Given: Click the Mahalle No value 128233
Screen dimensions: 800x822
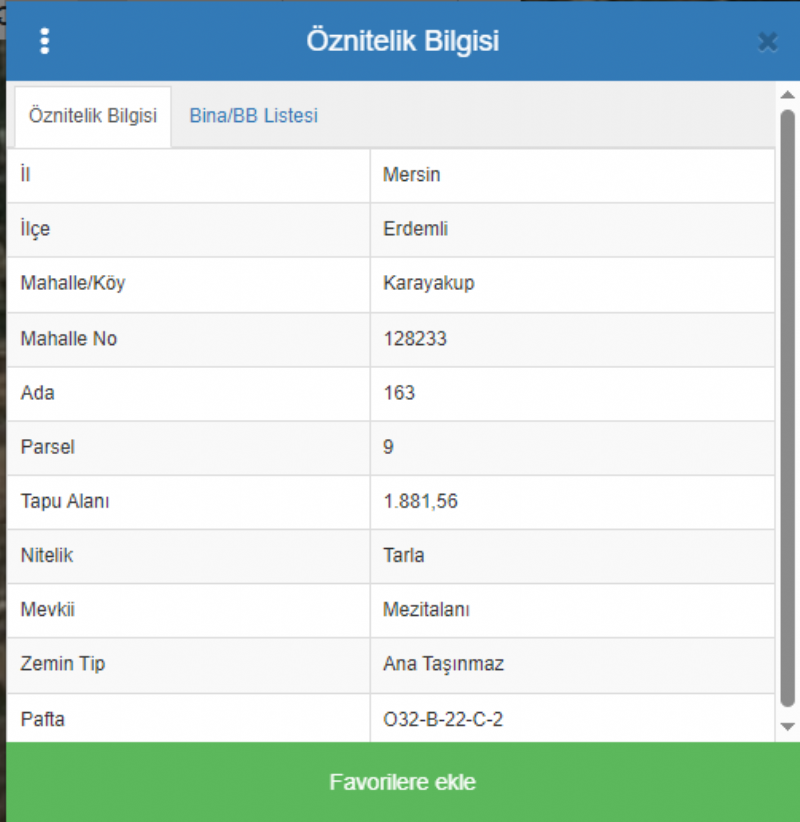Looking at the screenshot, I should coord(414,339).
